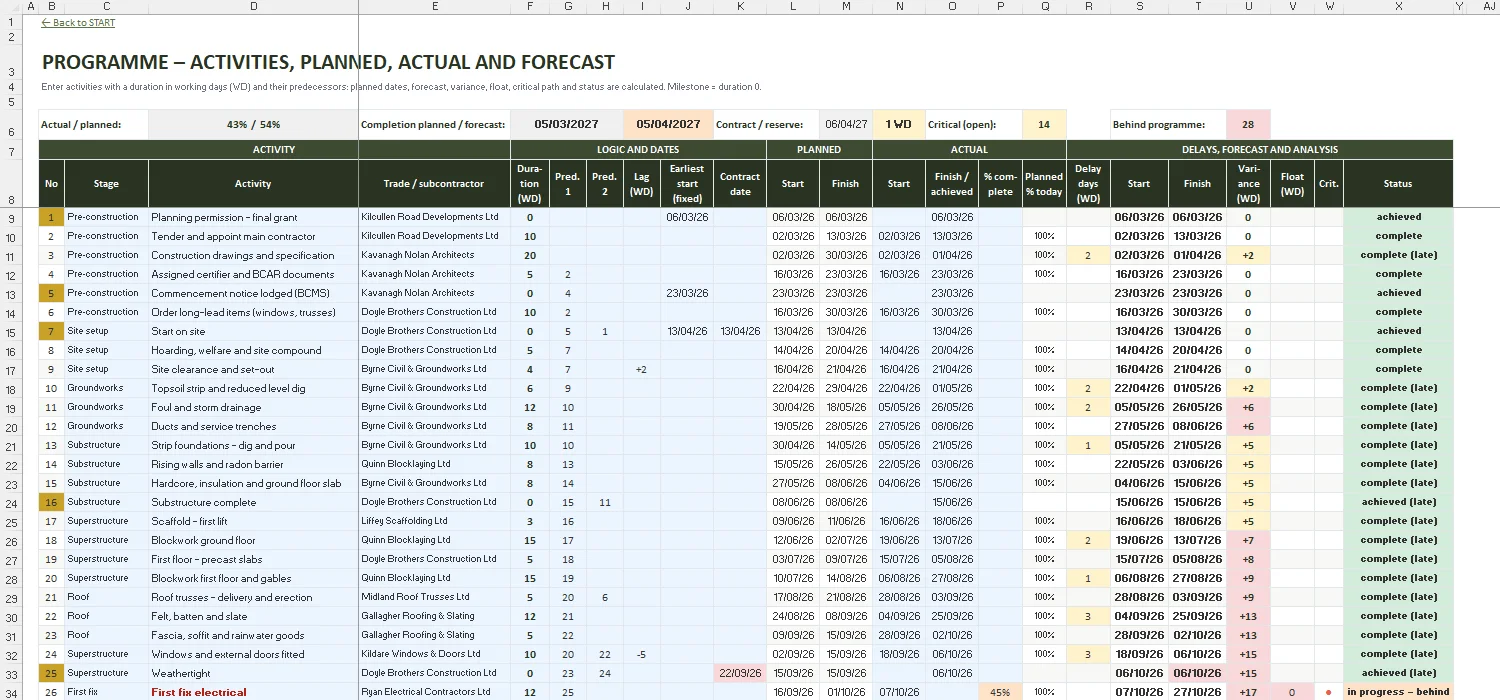Click the 45% complete cell
The width and height of the screenshot is (1500, 700).
point(1000,692)
